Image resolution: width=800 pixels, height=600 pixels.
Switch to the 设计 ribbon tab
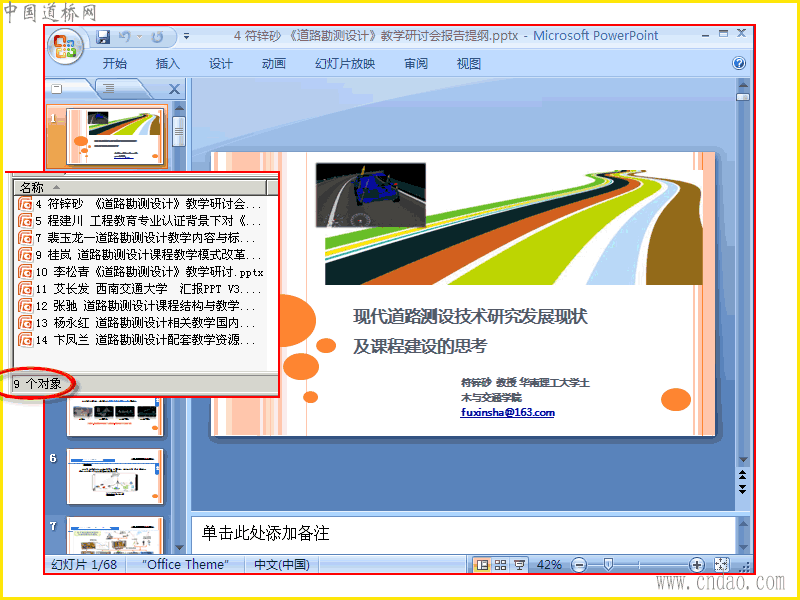pos(221,63)
